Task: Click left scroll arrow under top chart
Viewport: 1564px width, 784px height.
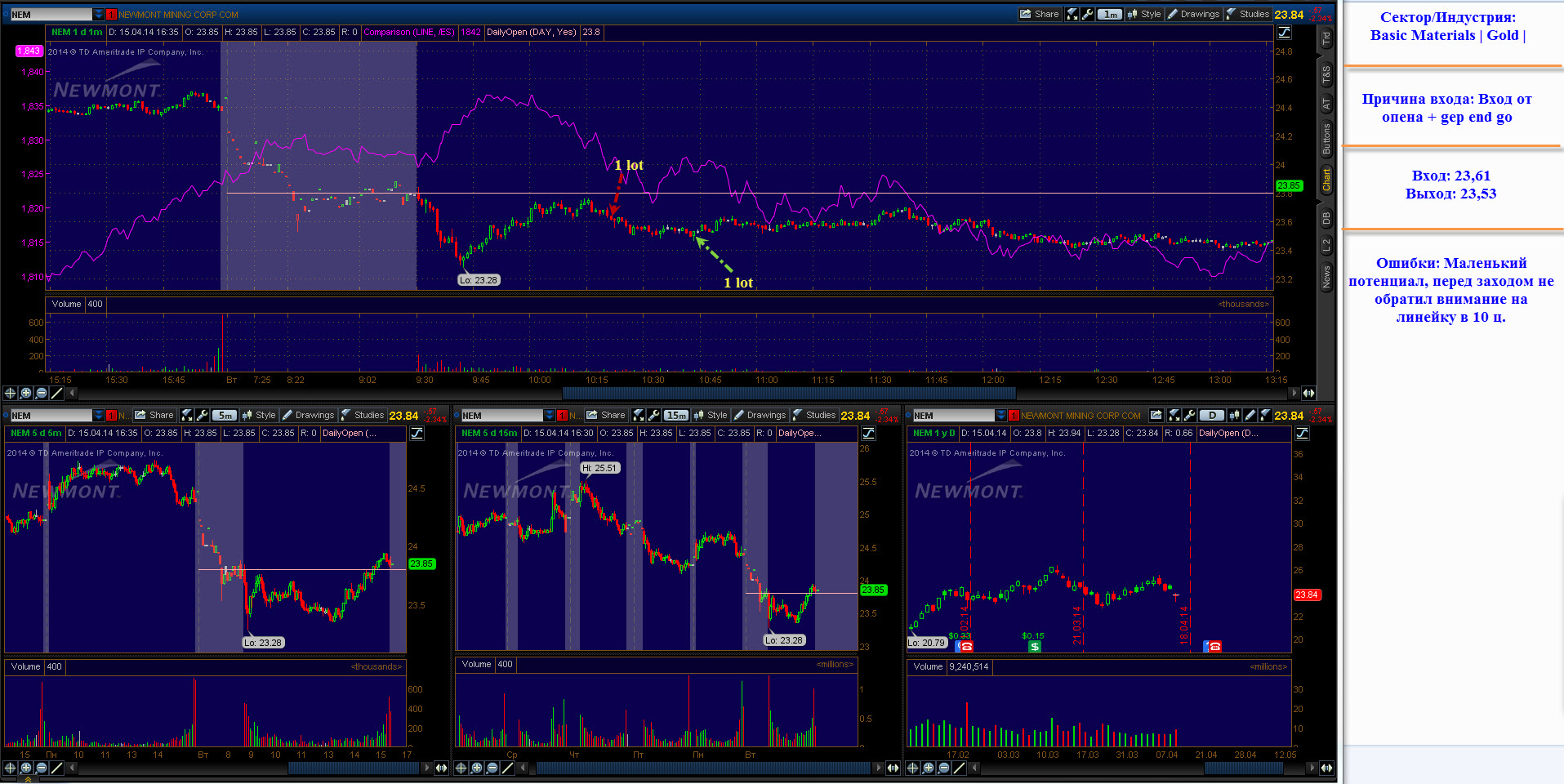Action: point(72,393)
